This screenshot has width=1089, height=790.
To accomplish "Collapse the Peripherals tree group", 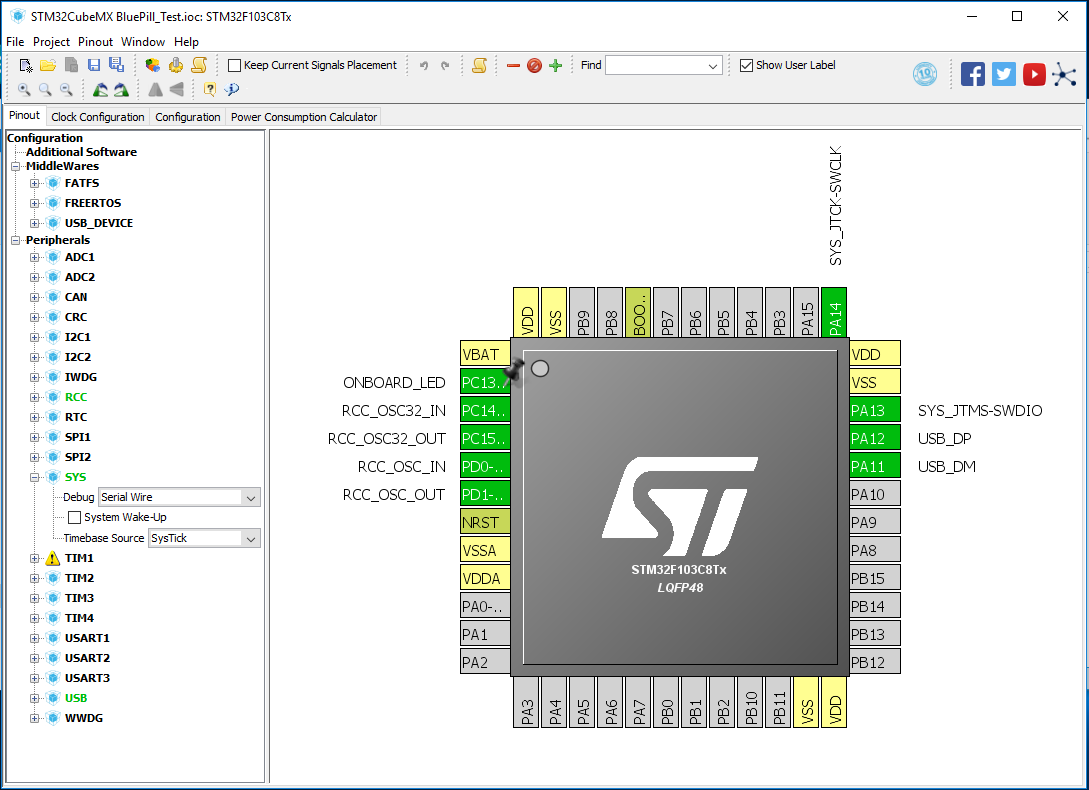I will pos(15,240).
